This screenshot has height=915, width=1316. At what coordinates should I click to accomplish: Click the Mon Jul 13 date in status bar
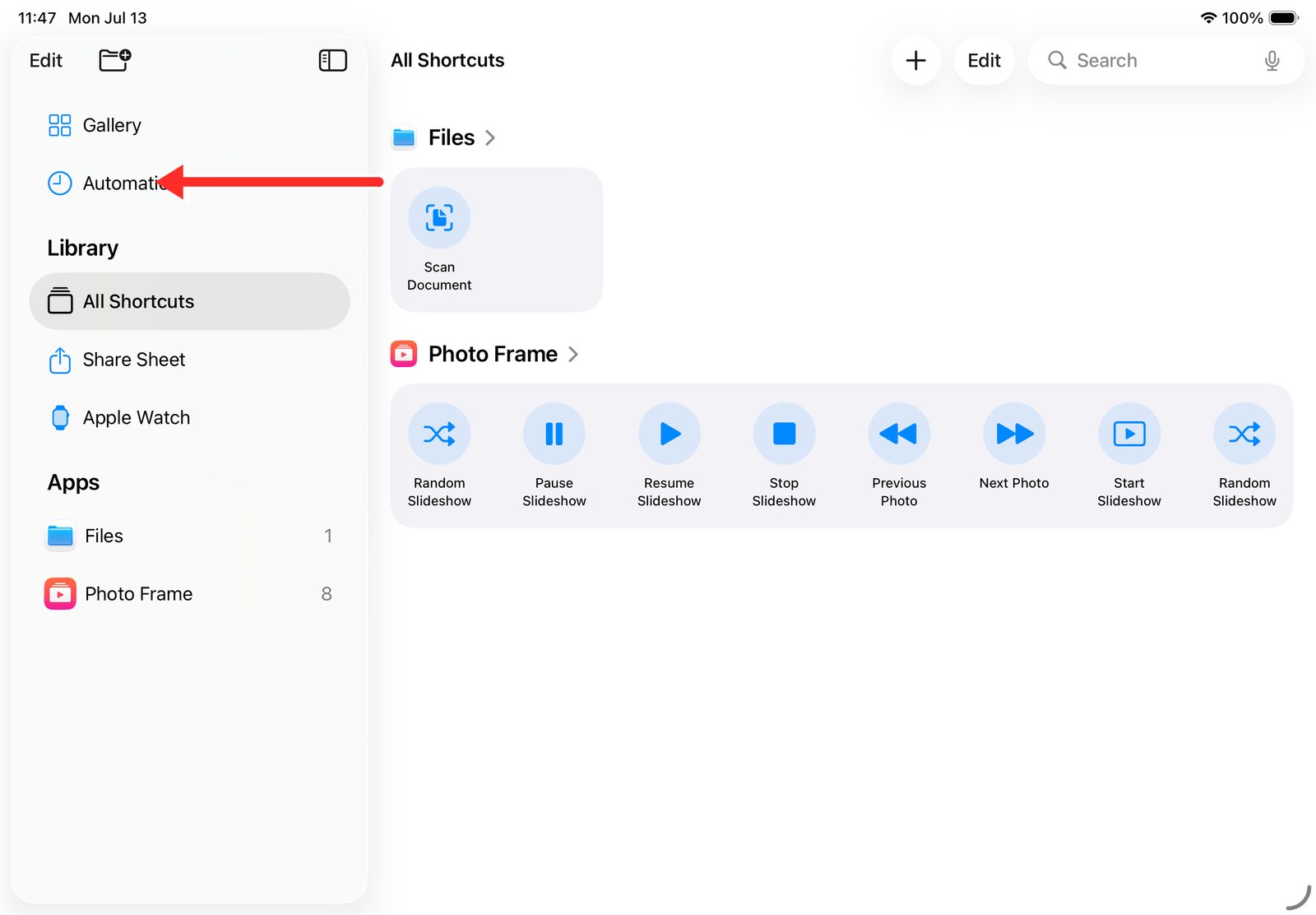[108, 18]
